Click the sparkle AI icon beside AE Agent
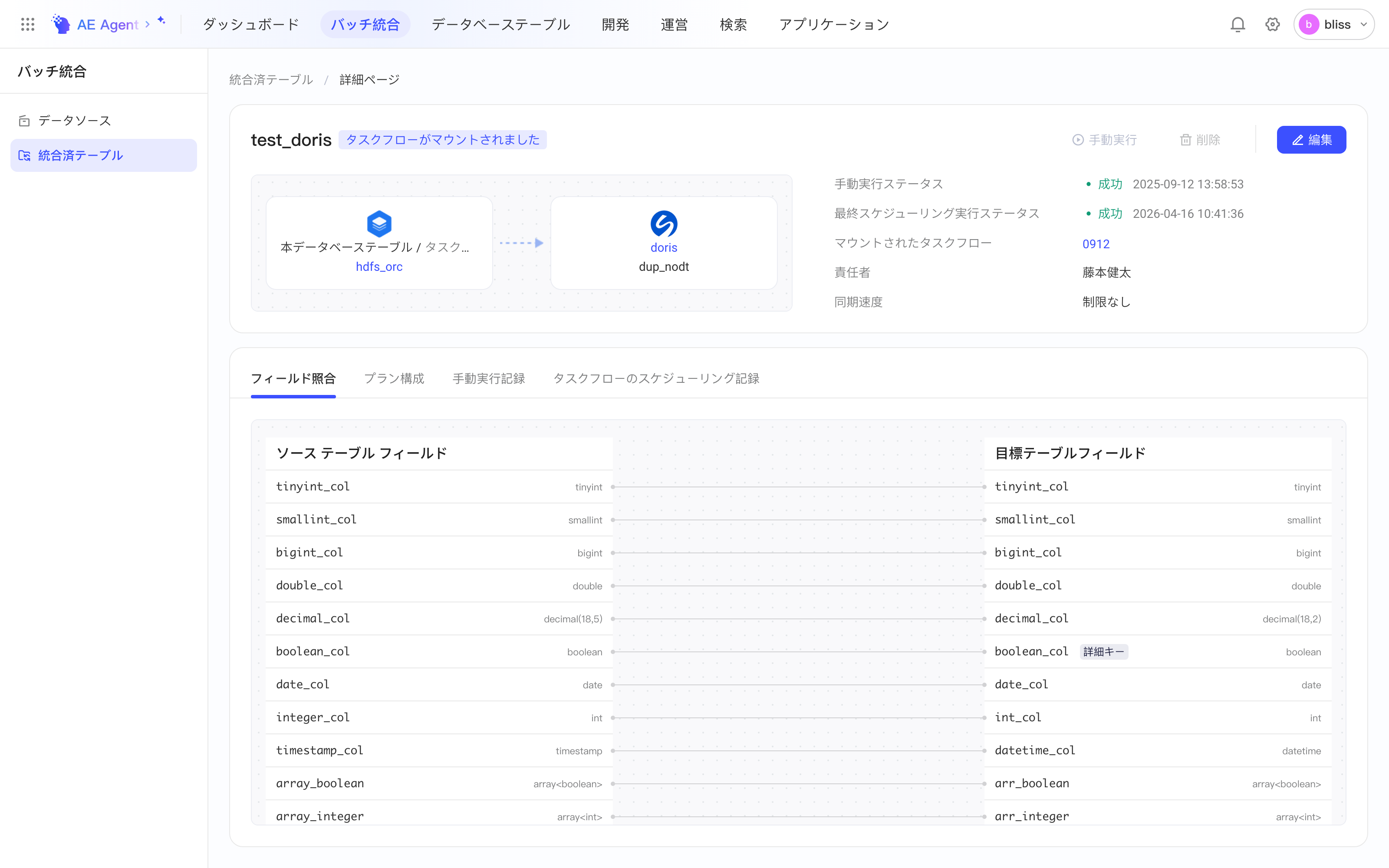Viewport: 1389px width, 868px height. [161, 21]
